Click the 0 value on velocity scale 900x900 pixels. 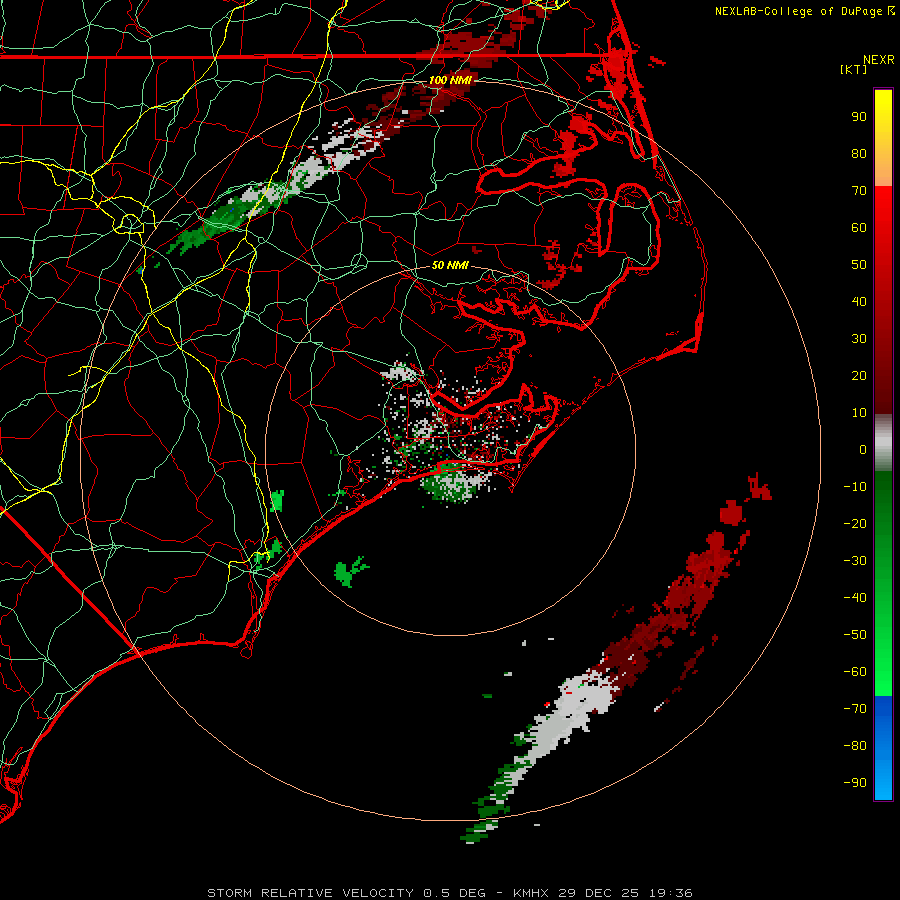tap(863, 450)
